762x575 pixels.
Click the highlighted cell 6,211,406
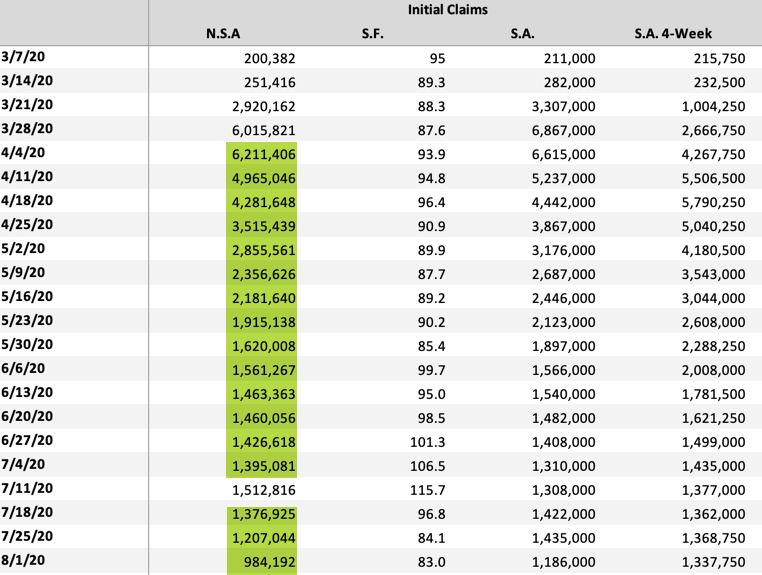pos(262,155)
